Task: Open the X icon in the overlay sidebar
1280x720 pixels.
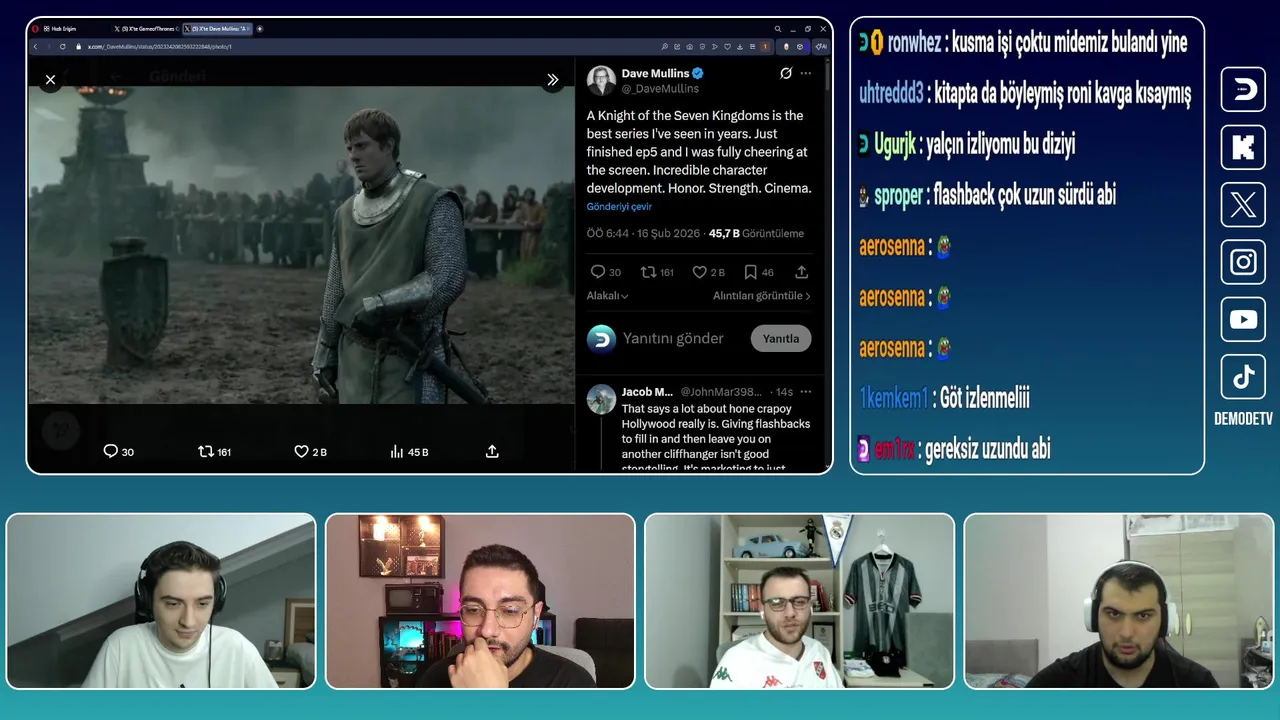Action: coord(1243,205)
